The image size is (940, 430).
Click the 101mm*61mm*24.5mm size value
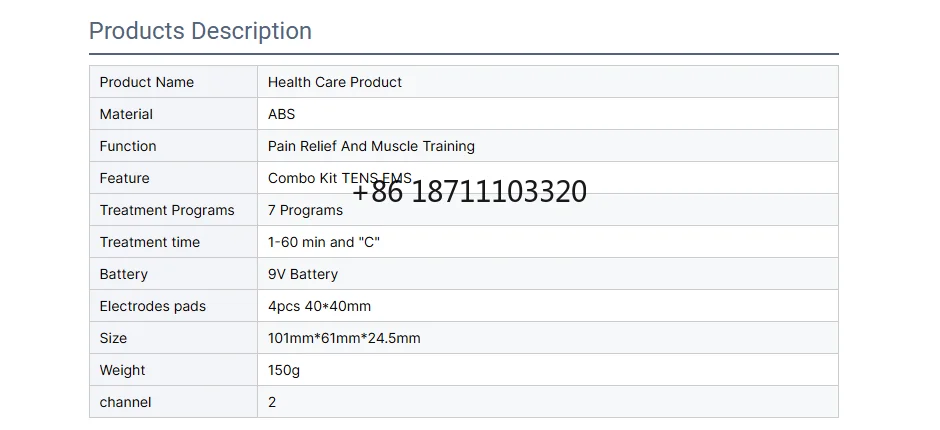pos(344,338)
